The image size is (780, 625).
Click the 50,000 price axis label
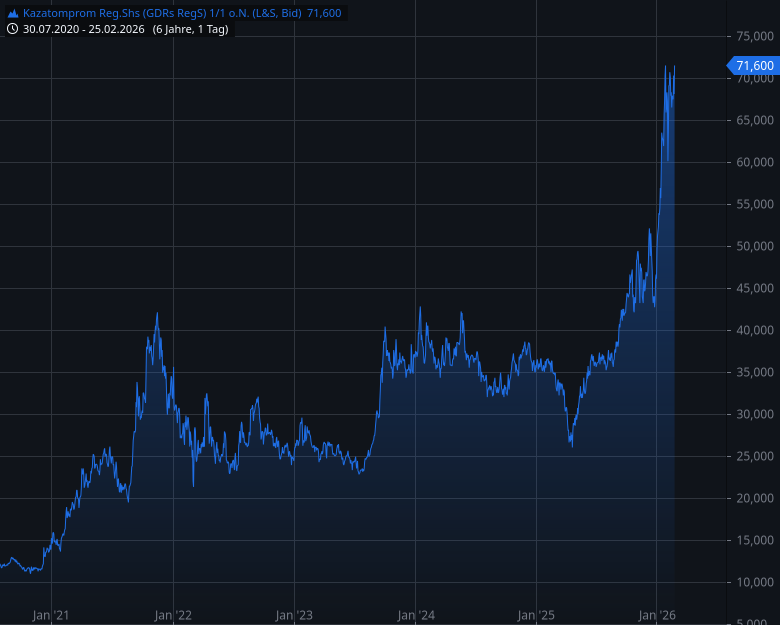click(755, 246)
